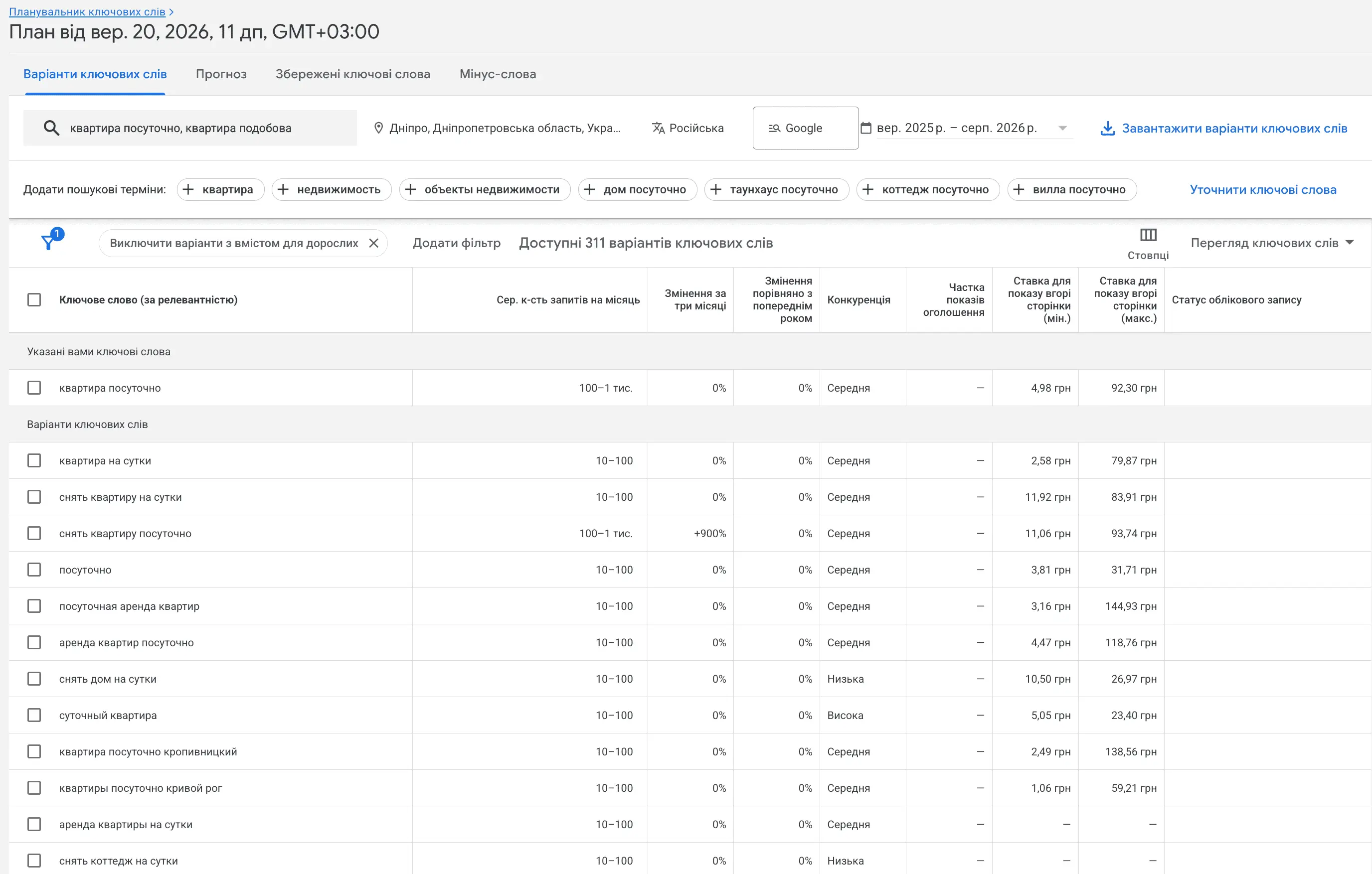Add the 'вилла посуточно' term chip
This screenshot has height=874, width=1372.
(1072, 190)
